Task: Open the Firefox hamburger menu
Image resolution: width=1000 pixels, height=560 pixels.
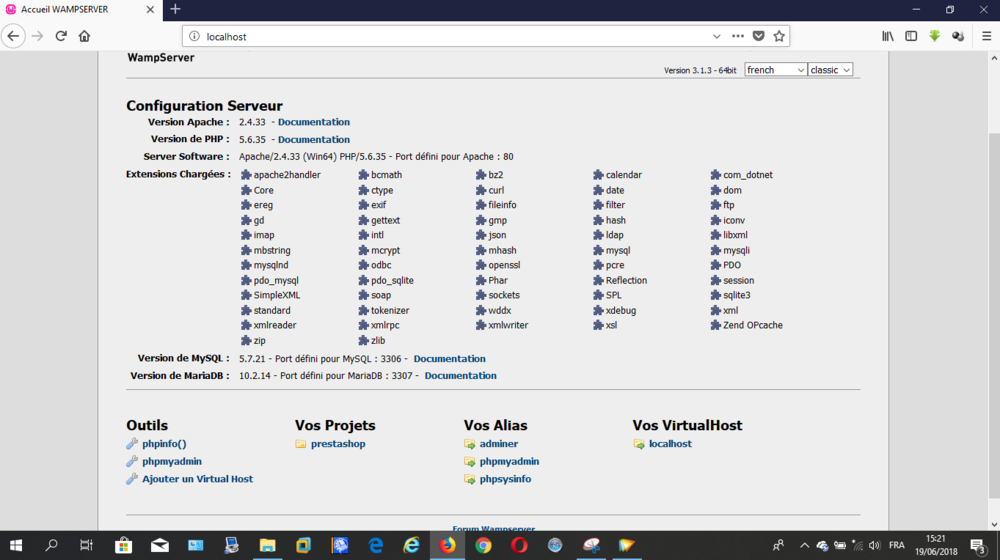Action: 987,36
